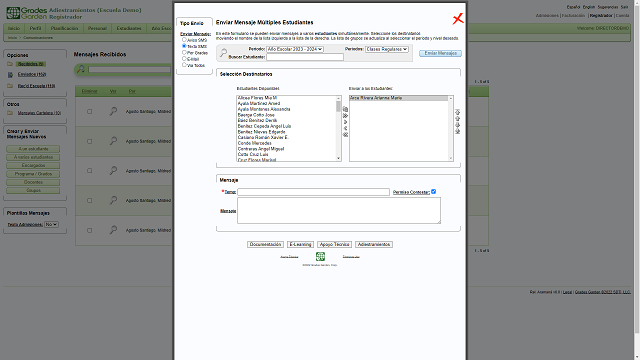This screenshot has height=360, width=640.
Task: Remove all students with double left arrows
Action: pyautogui.click(x=345, y=135)
